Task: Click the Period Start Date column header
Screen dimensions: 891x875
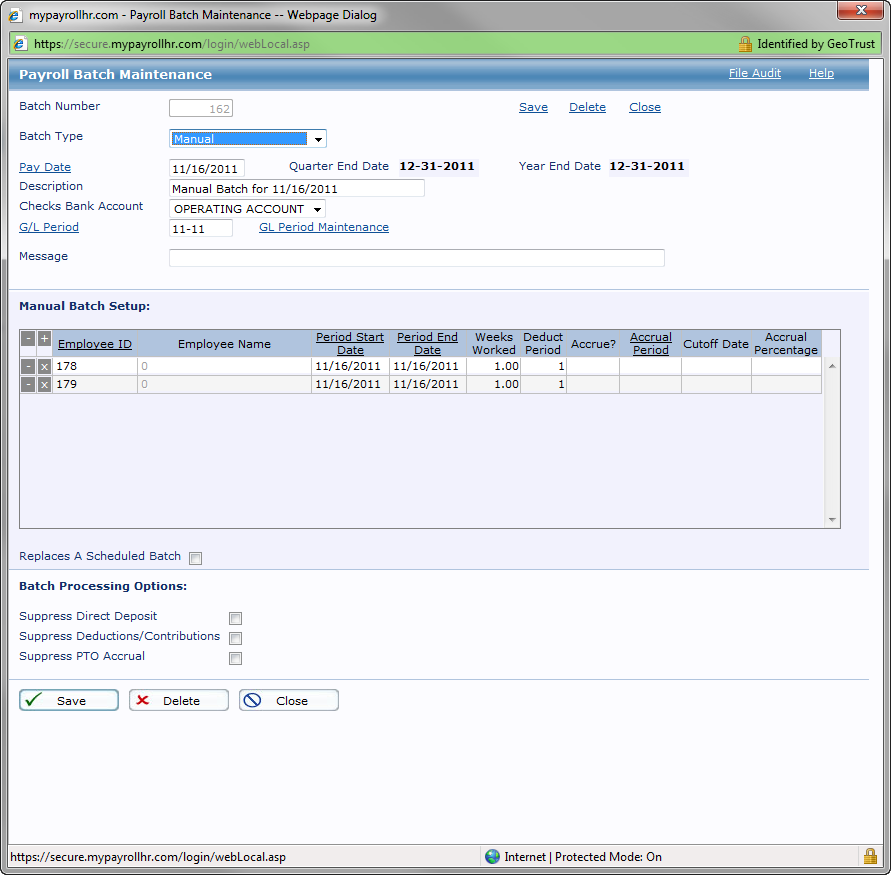Action: [x=350, y=344]
